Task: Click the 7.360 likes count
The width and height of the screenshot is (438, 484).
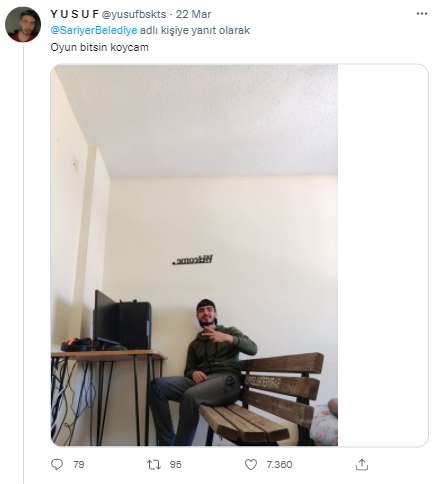Action: click(279, 464)
